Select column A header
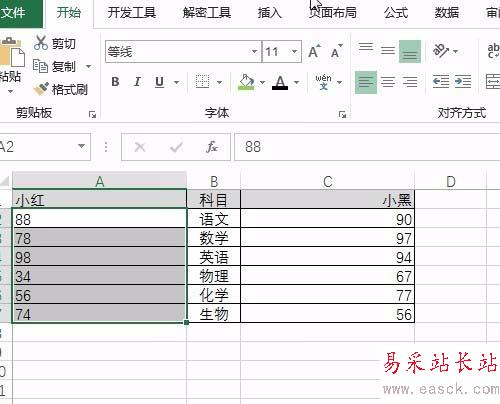The width and height of the screenshot is (500, 404). (x=100, y=182)
